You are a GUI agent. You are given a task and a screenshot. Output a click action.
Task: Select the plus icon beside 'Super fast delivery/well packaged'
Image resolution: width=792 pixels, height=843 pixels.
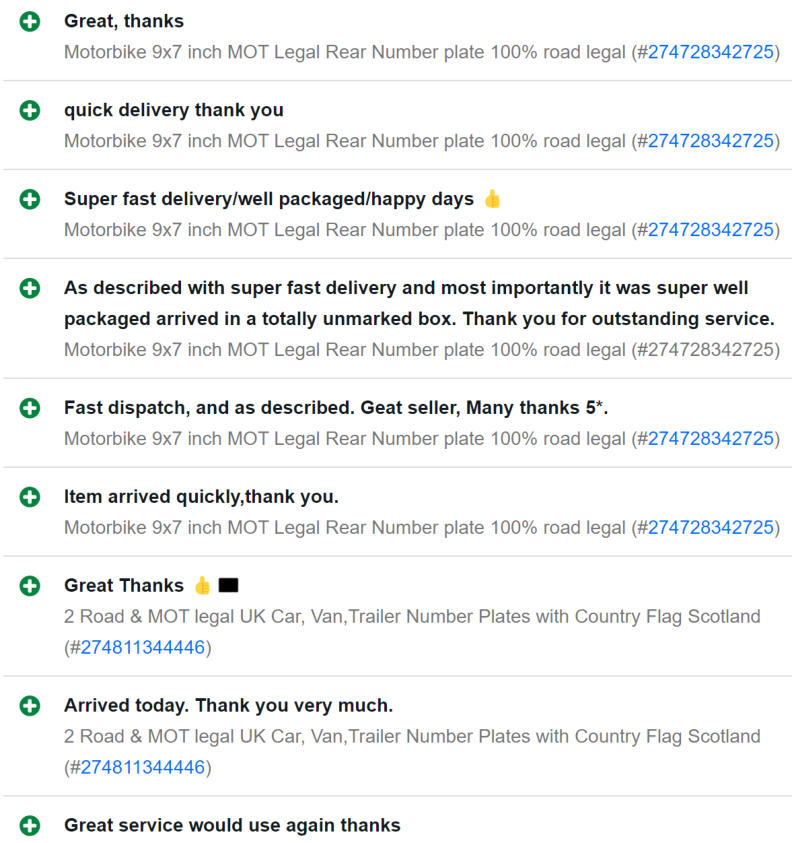pos(30,199)
